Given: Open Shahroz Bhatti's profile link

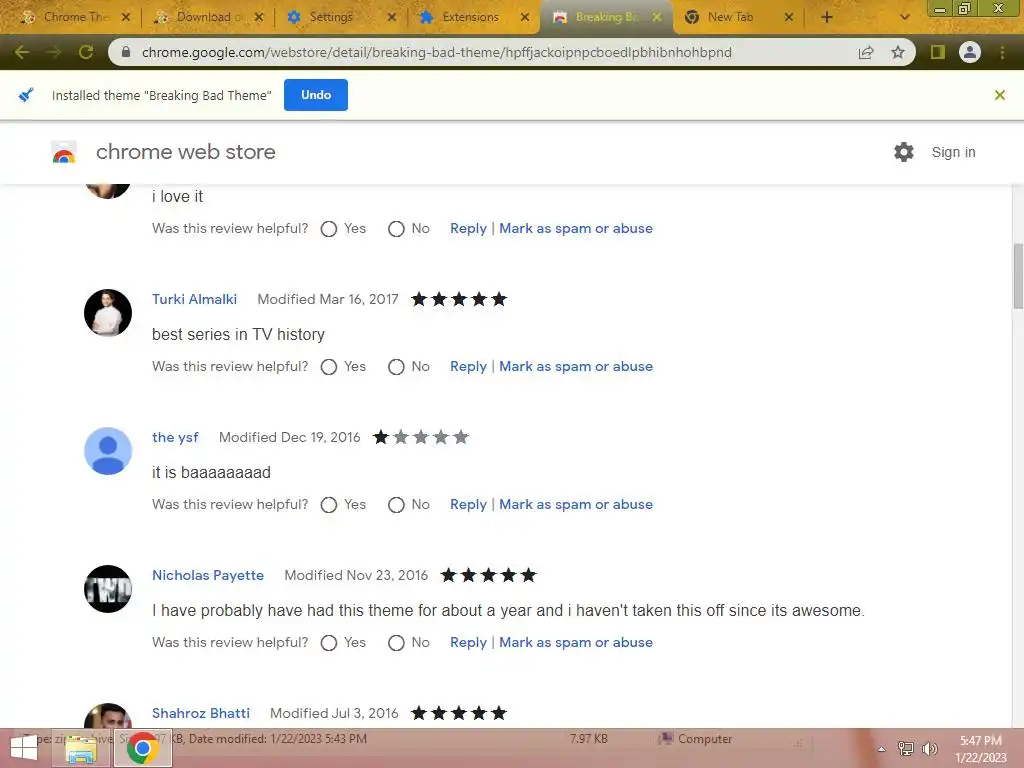Looking at the screenshot, I should click(x=200, y=713).
